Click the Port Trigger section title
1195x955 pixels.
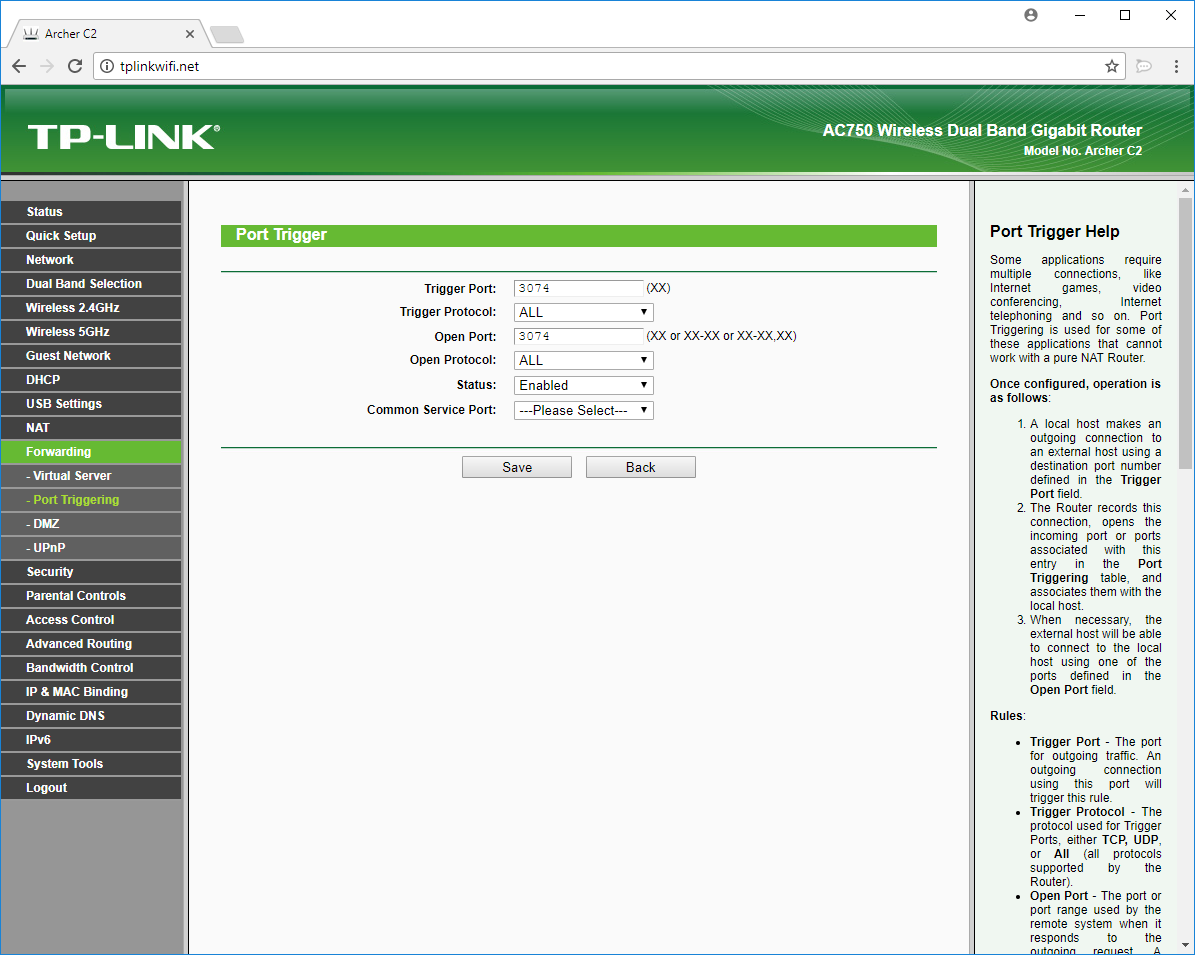[281, 235]
